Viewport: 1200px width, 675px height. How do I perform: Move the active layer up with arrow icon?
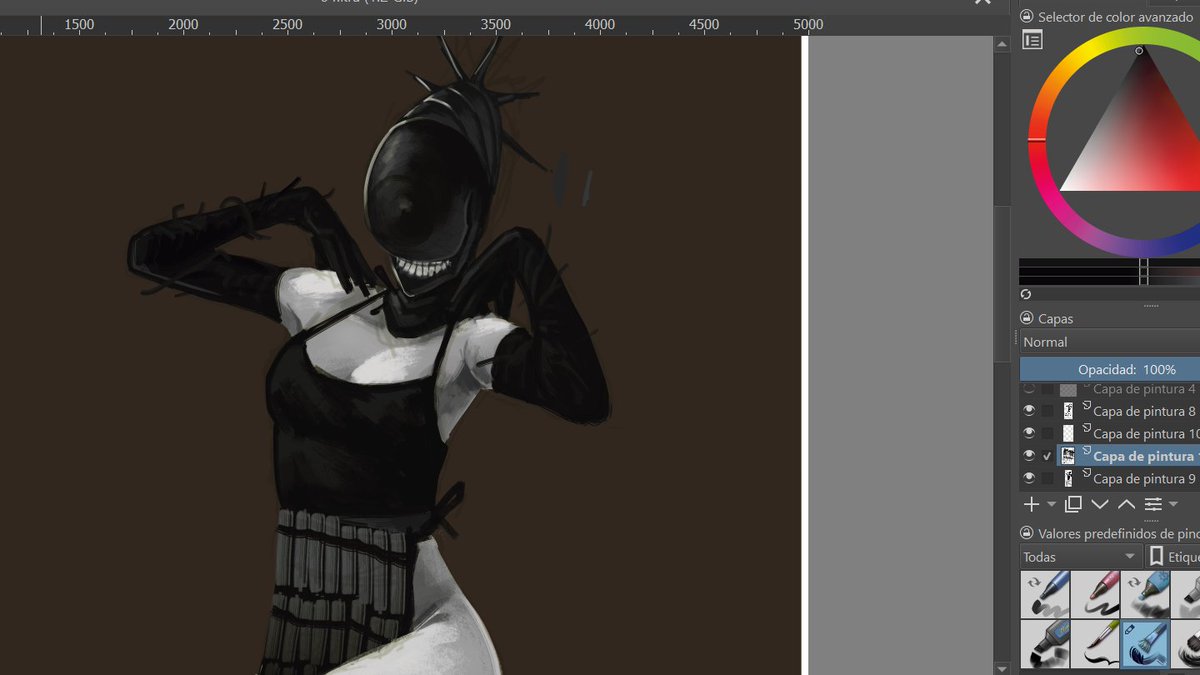click(1125, 504)
